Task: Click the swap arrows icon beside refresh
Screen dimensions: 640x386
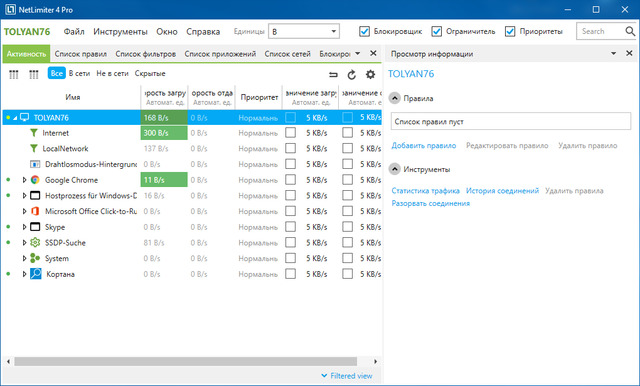Action: point(333,74)
